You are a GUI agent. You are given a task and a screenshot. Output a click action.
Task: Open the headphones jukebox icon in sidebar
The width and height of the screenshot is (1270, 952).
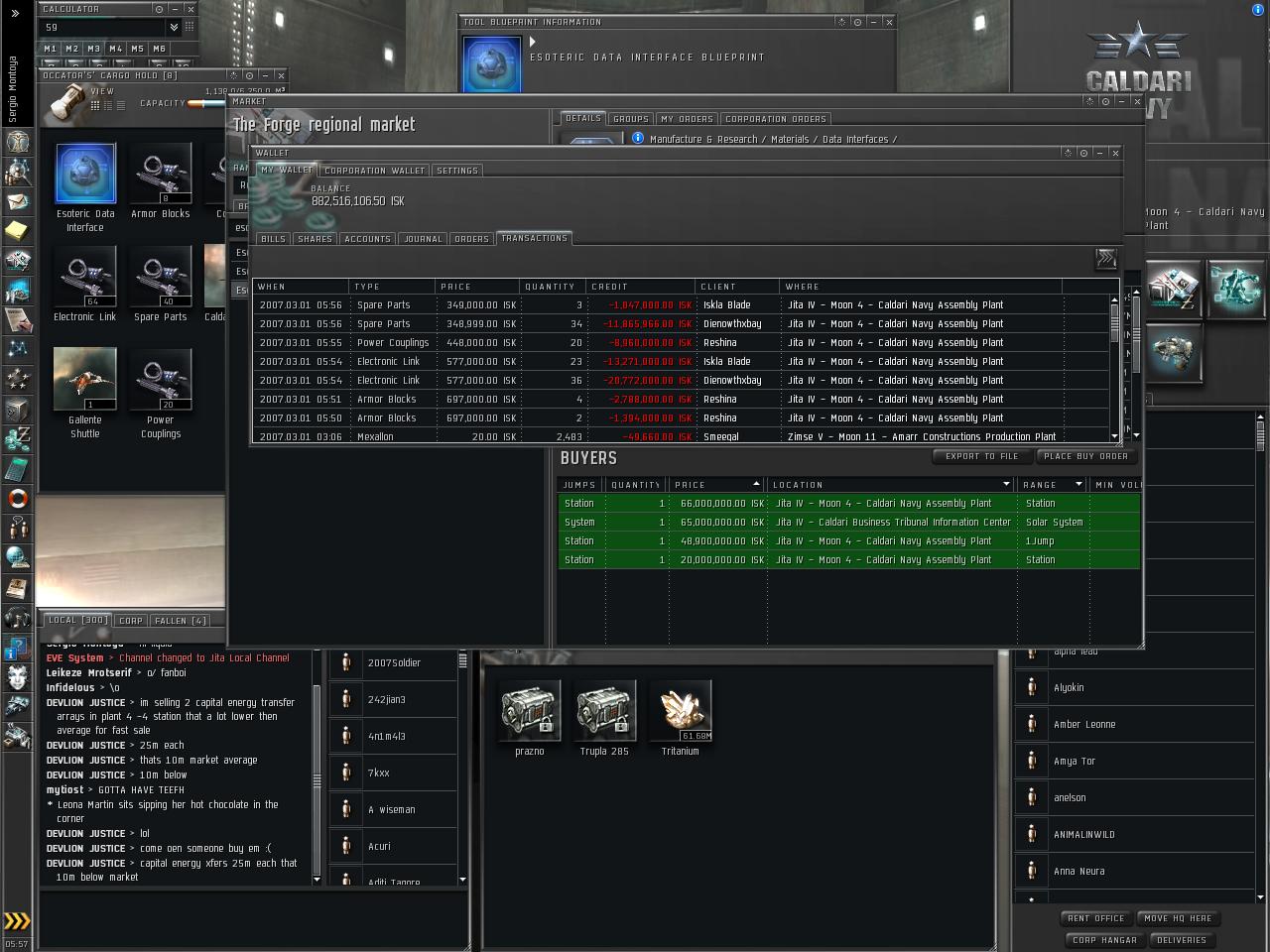click(17, 617)
